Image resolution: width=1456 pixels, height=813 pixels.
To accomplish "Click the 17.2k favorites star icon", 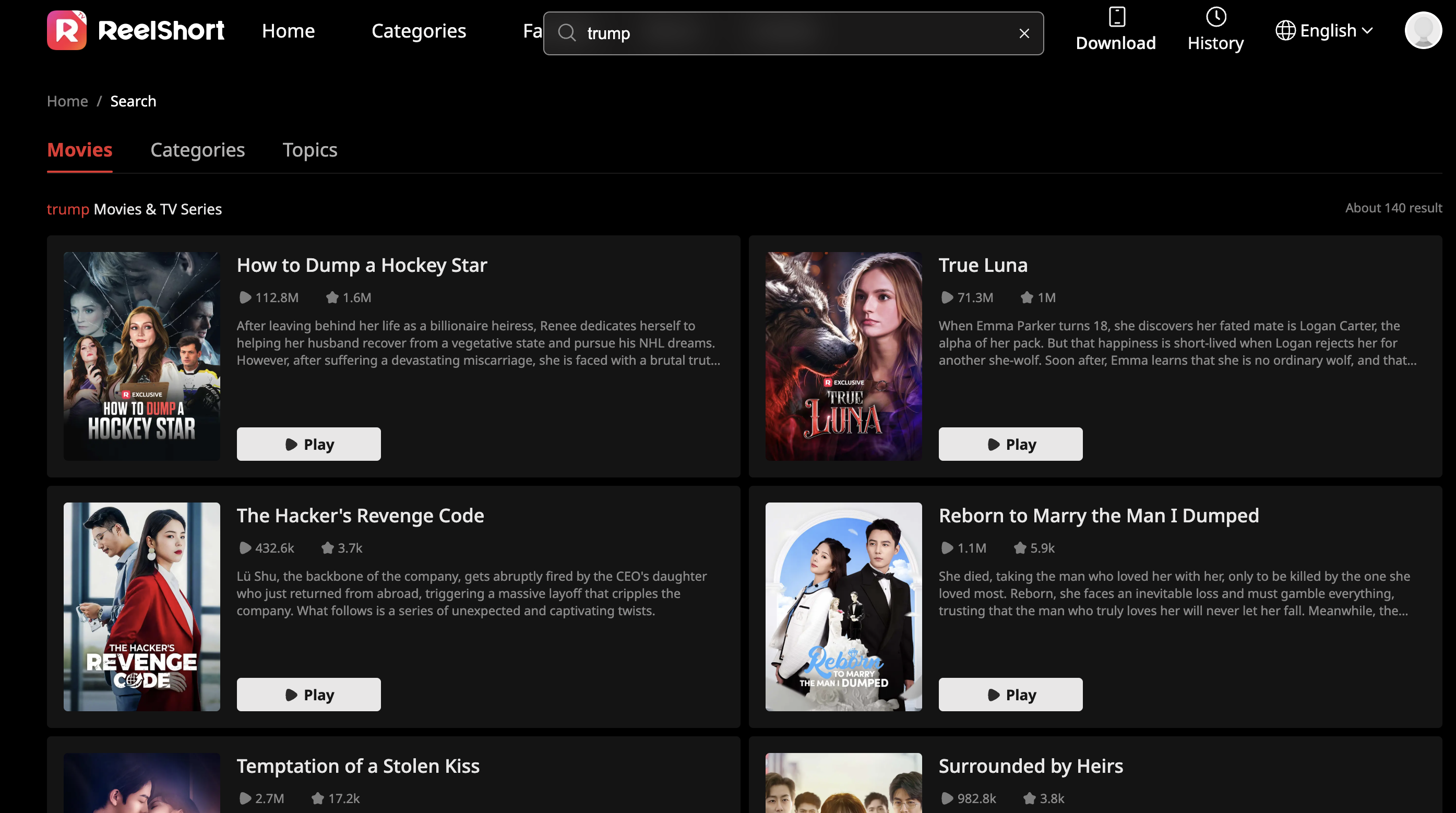I will click(318, 798).
